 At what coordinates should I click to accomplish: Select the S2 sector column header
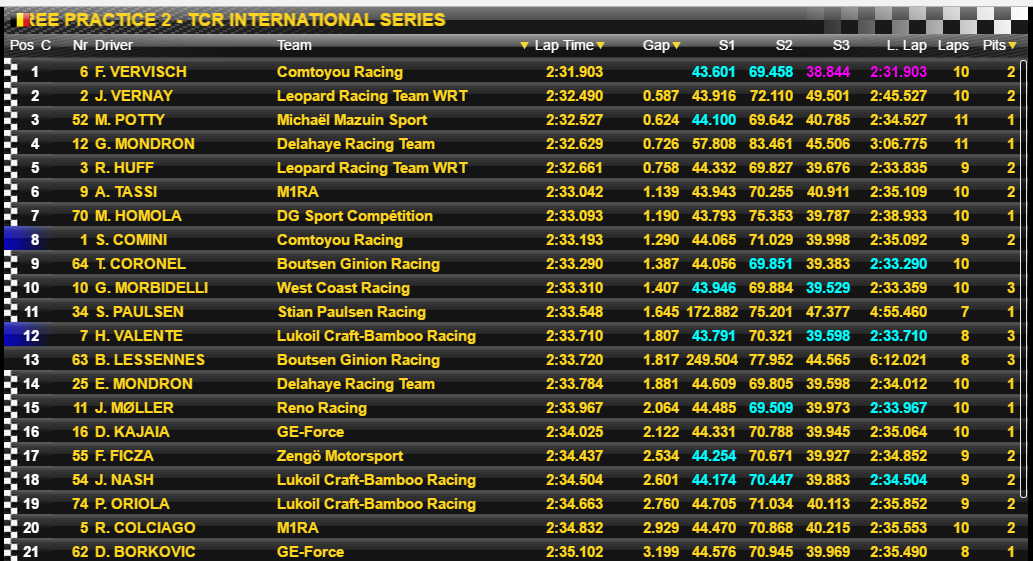pyautogui.click(x=784, y=45)
